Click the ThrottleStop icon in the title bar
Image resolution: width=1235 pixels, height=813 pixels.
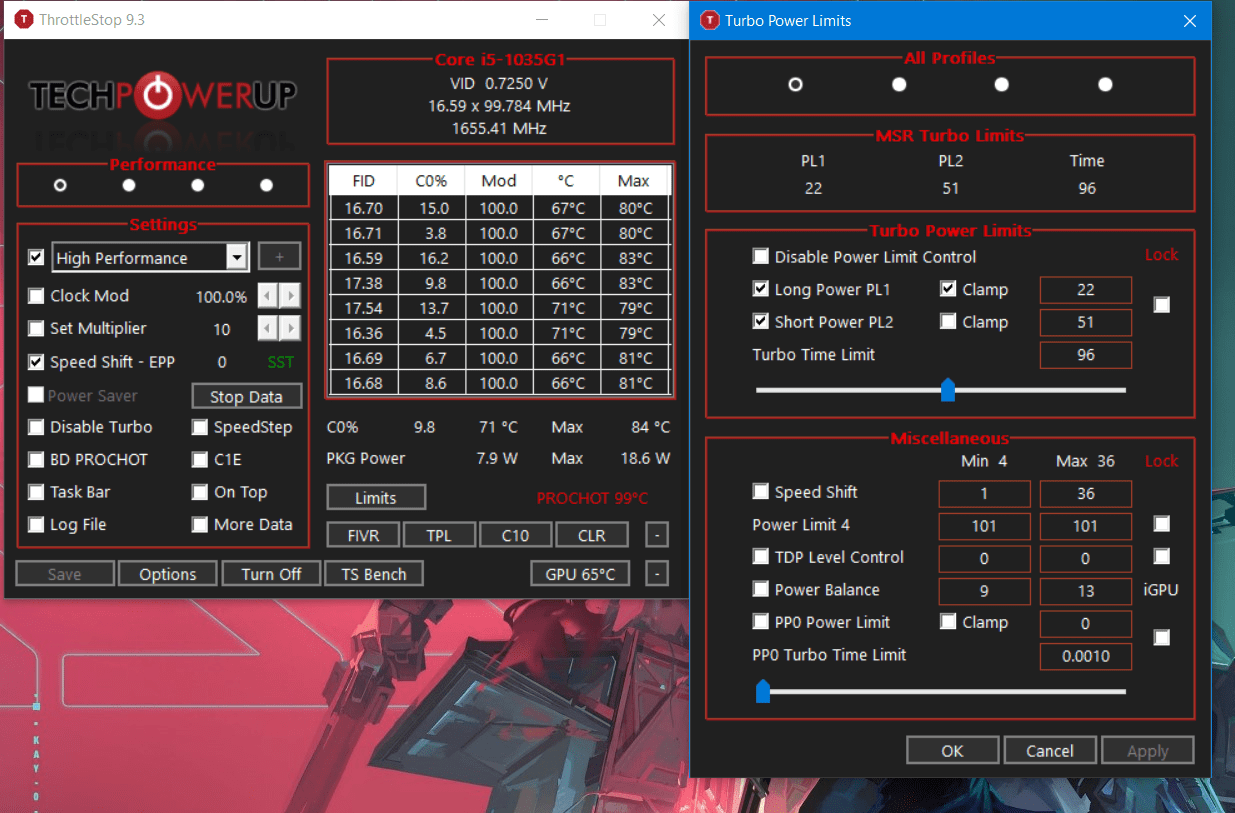point(22,18)
